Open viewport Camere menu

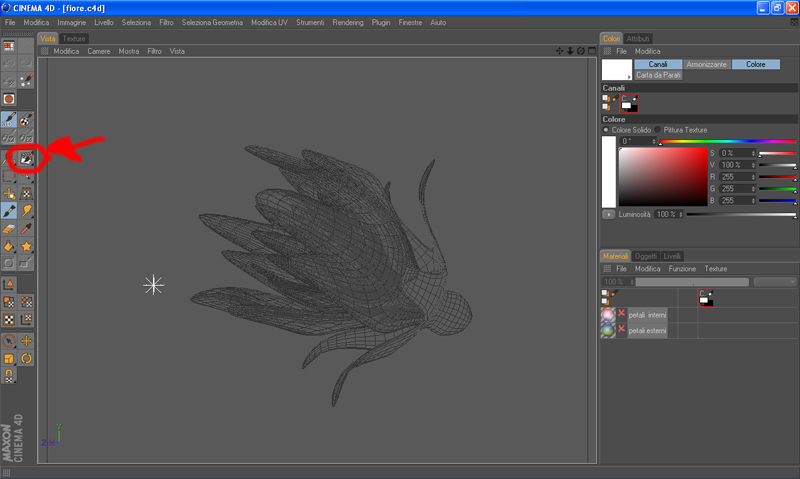(98, 51)
